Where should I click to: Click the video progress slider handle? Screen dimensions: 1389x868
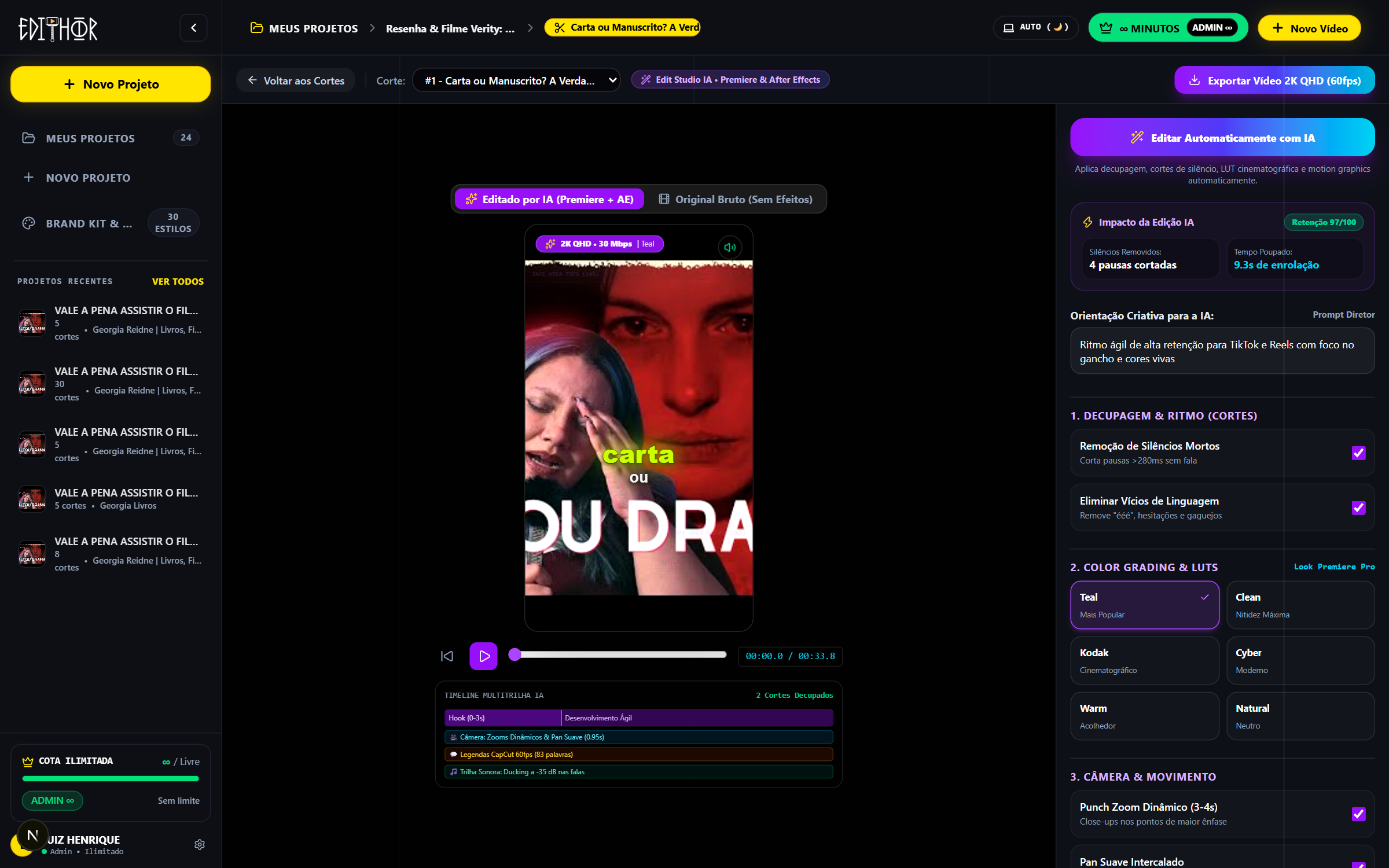515,654
